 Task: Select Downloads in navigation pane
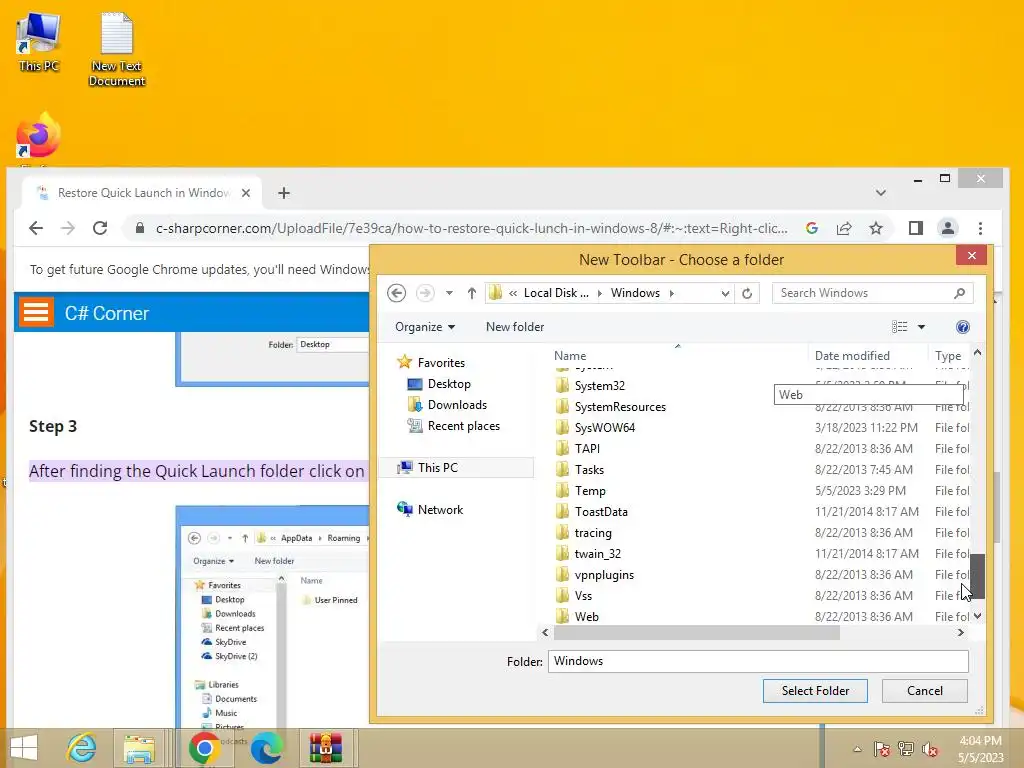[x=457, y=405]
